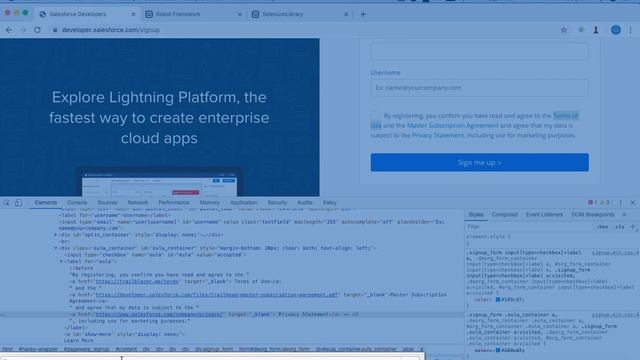Open the Elements tab in DevTools
The width and height of the screenshot is (640, 360).
46,202
